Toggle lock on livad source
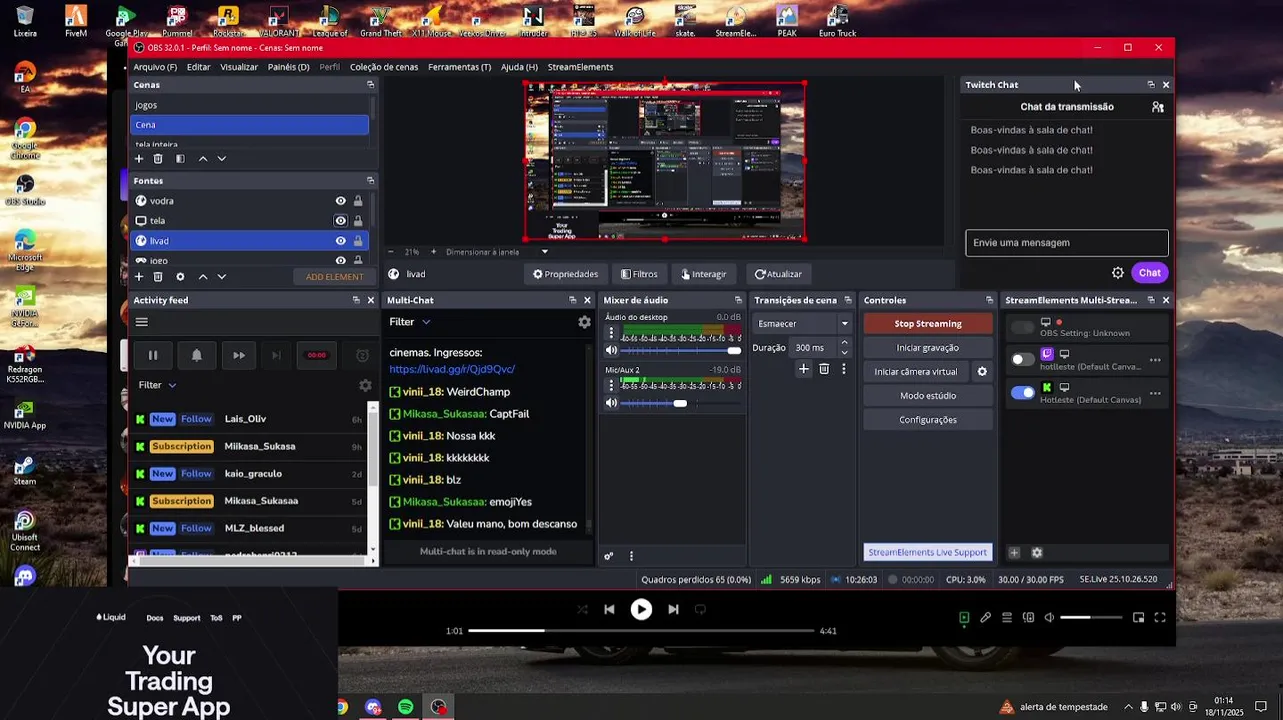The image size is (1283, 720). coord(358,241)
